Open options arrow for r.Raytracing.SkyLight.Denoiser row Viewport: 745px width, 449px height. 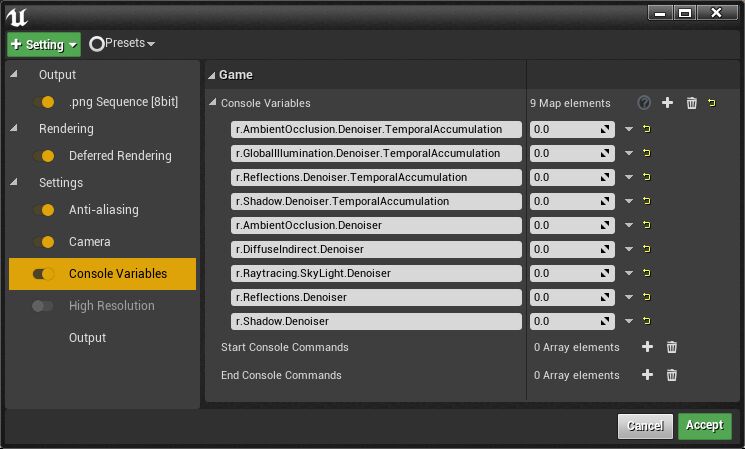[629, 273]
